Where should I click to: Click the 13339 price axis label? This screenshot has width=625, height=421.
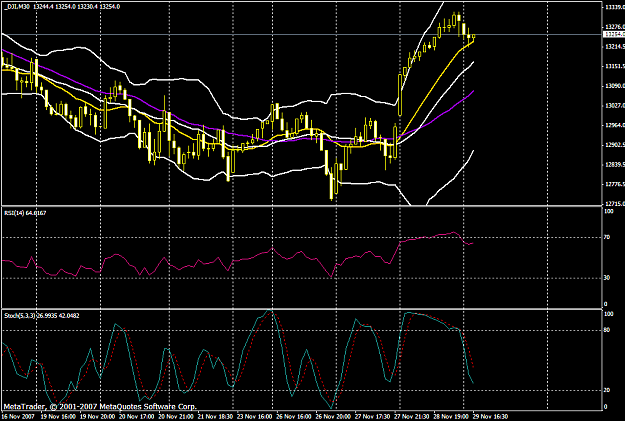click(614, 7)
